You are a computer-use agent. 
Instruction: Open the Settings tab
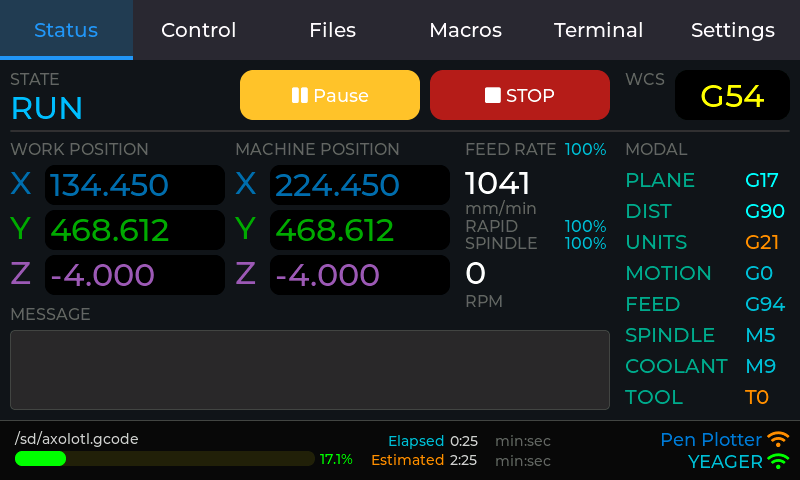732,30
